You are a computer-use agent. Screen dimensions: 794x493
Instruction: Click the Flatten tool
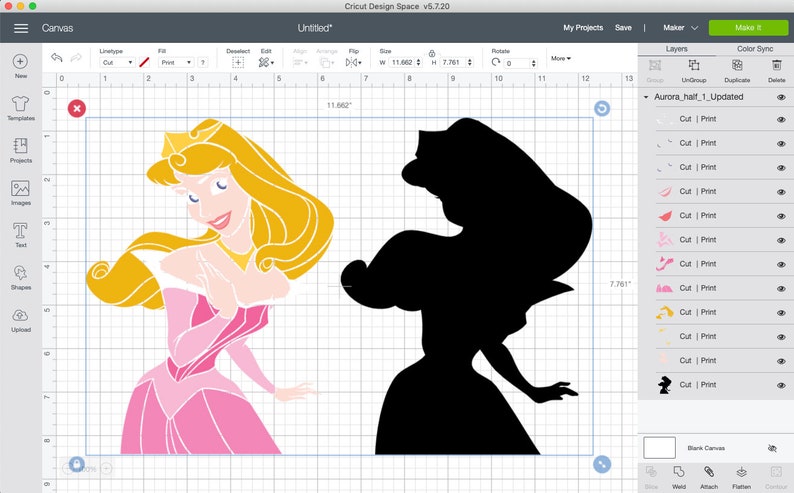[741, 478]
